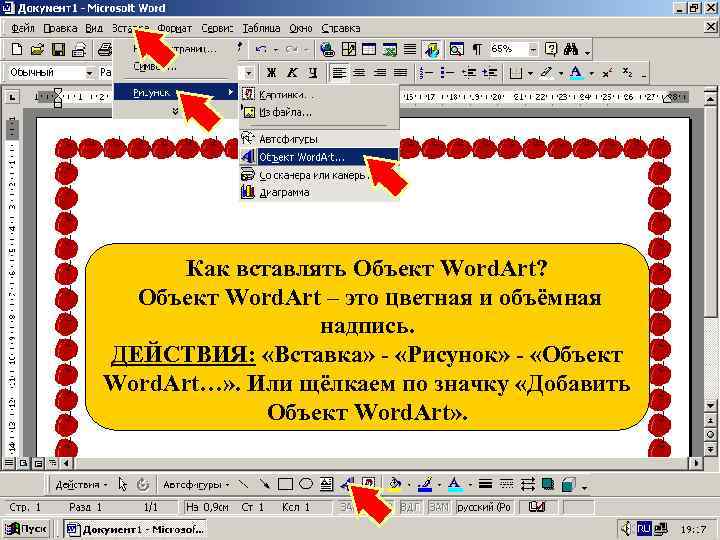
Task: Toggle the paragraph marks ¶ button
Action: click(x=478, y=49)
